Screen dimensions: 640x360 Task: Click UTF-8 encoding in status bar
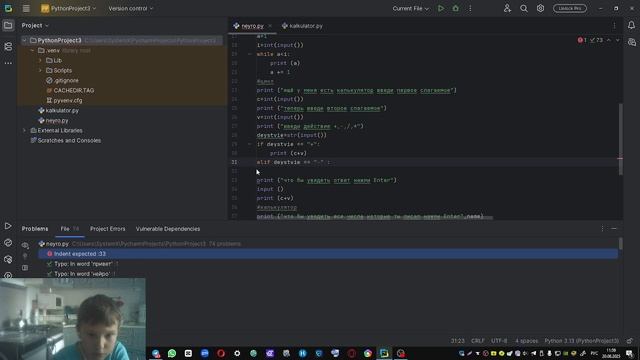[499, 340]
